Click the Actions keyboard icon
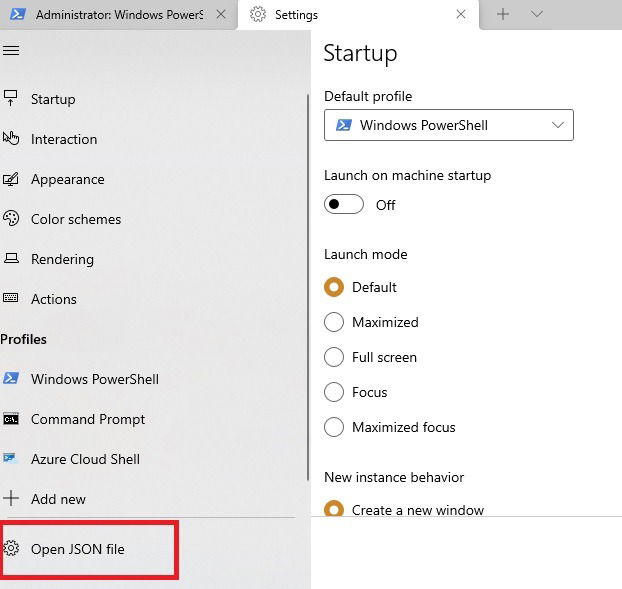Image resolution: width=622 pixels, height=589 pixels. [11, 297]
